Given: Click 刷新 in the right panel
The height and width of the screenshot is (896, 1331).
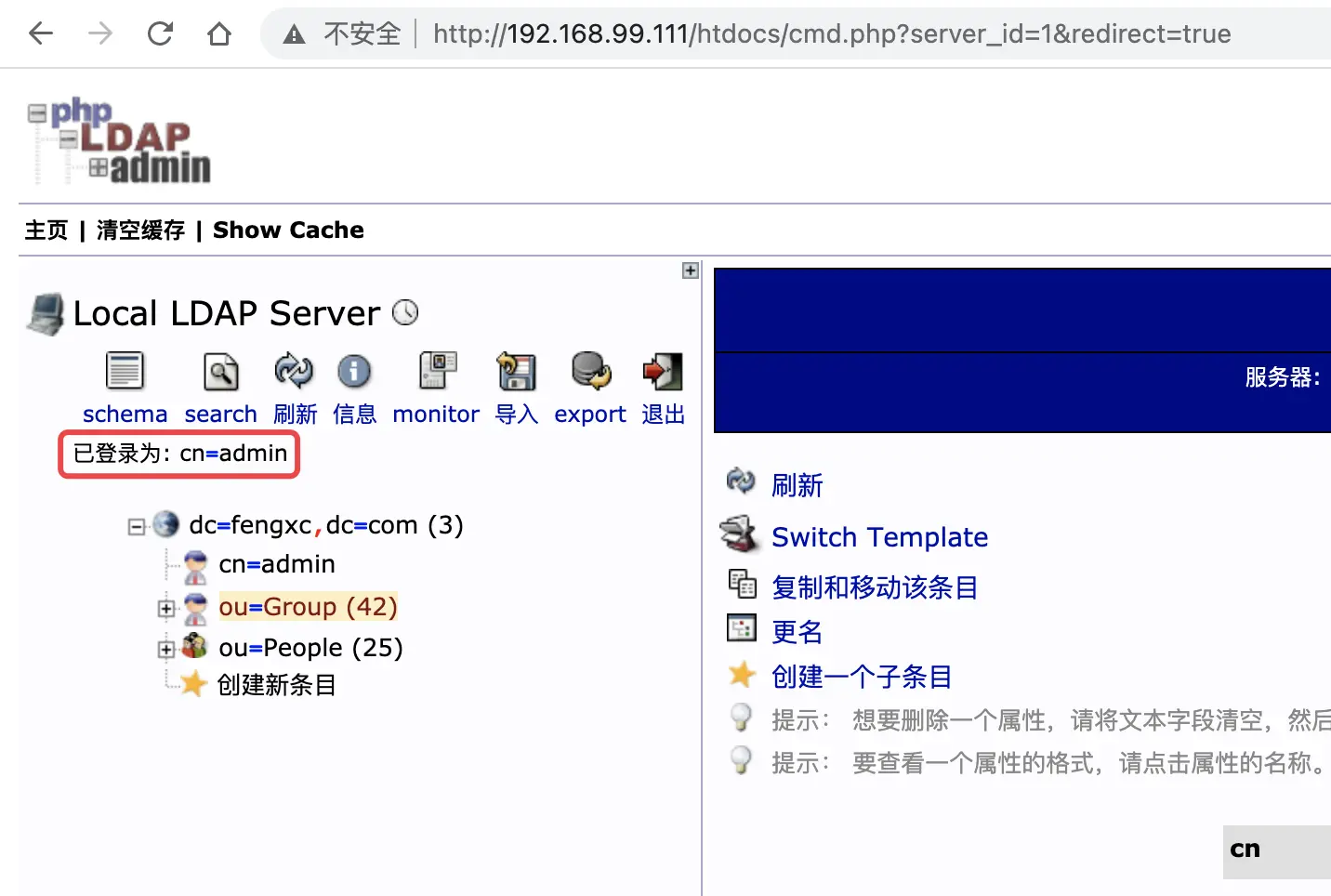Looking at the screenshot, I should point(797,485).
